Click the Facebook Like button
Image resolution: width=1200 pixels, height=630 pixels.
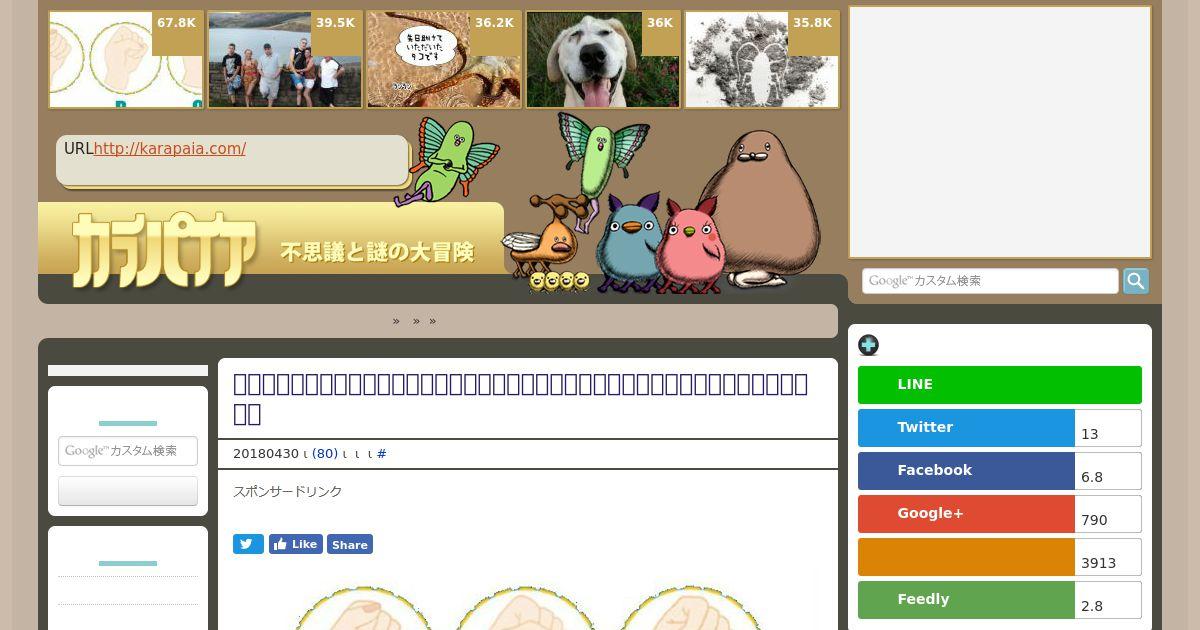tap(295, 544)
